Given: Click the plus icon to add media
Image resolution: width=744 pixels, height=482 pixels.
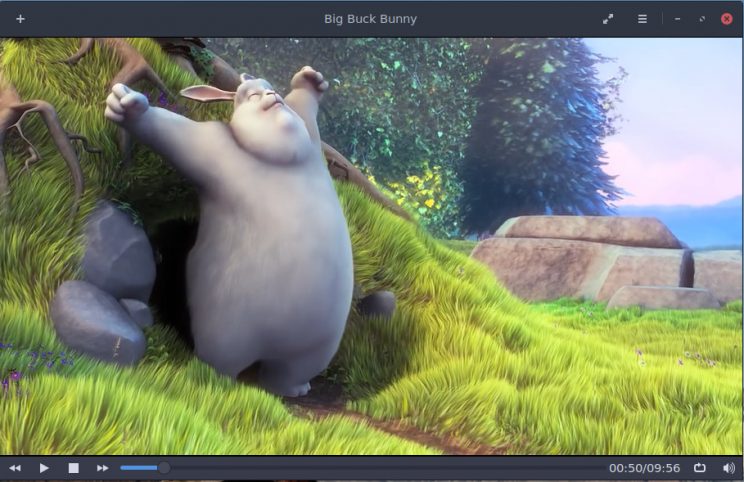Looking at the screenshot, I should pyautogui.click(x=20, y=19).
